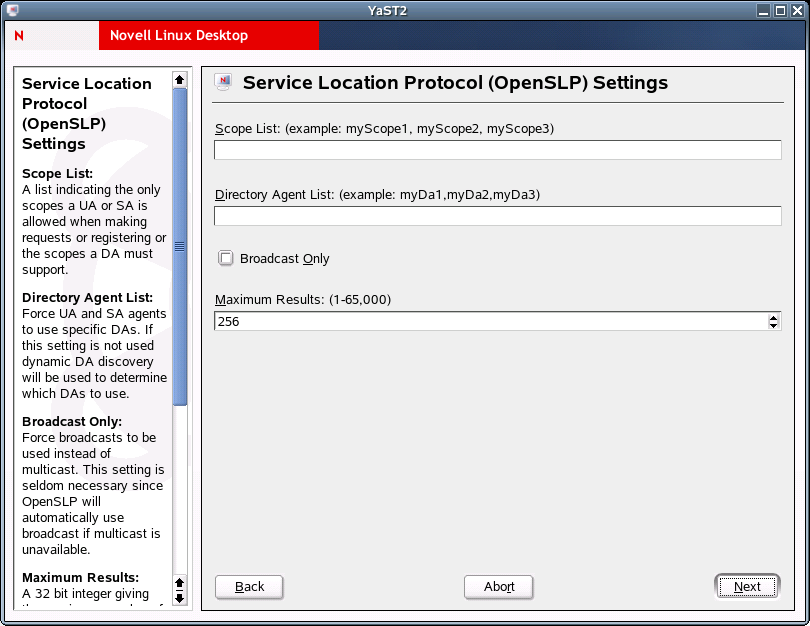Screen dimensions: 810x626
Task: Enable the Broadcast Only checkbox
Action: pos(226,258)
